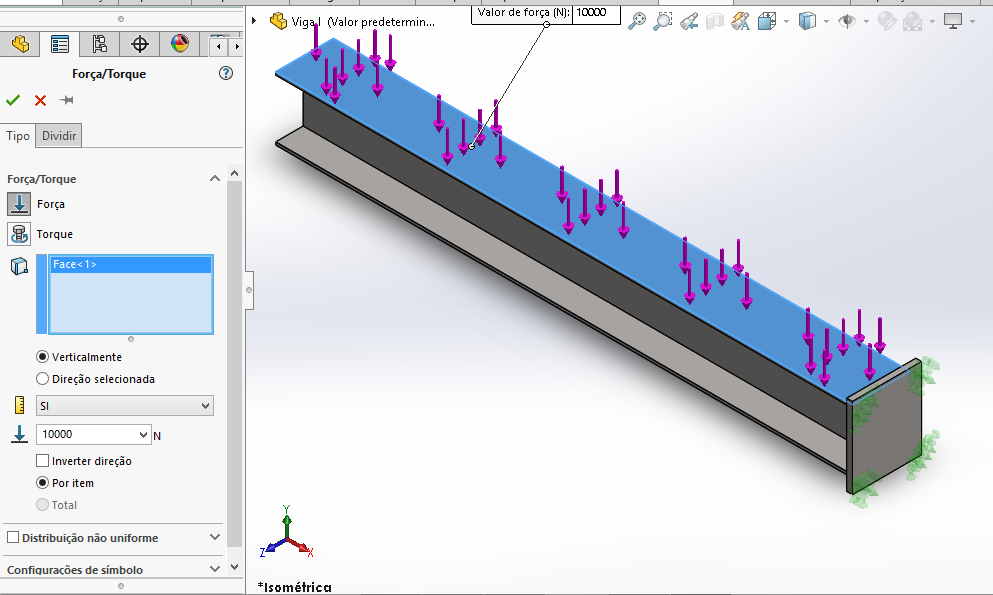Select the Torque load type button
993x595 pixels.
(19, 234)
